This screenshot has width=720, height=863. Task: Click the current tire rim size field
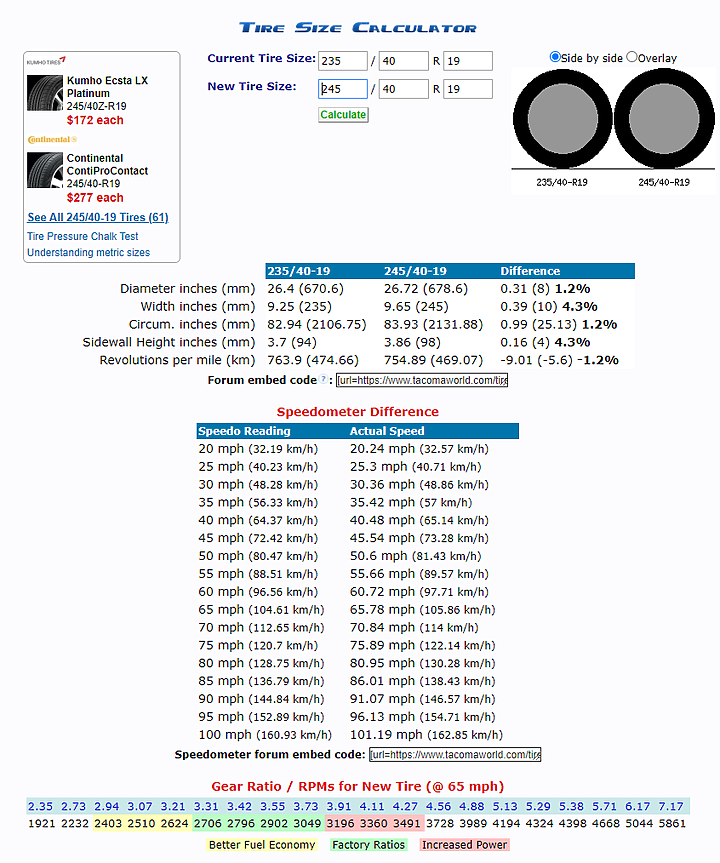[x=468, y=61]
